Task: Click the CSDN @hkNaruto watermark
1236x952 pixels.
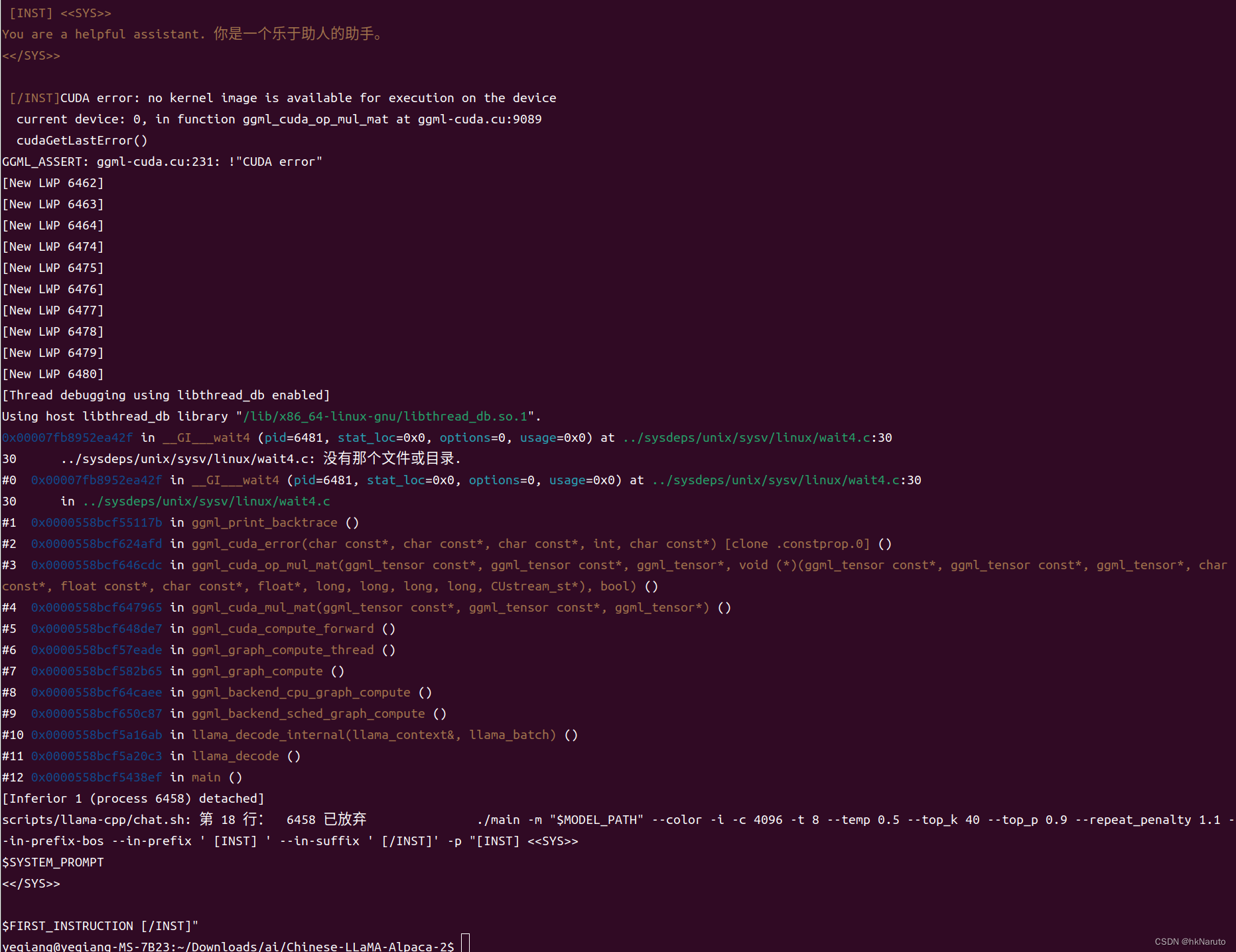Action: 1190,941
